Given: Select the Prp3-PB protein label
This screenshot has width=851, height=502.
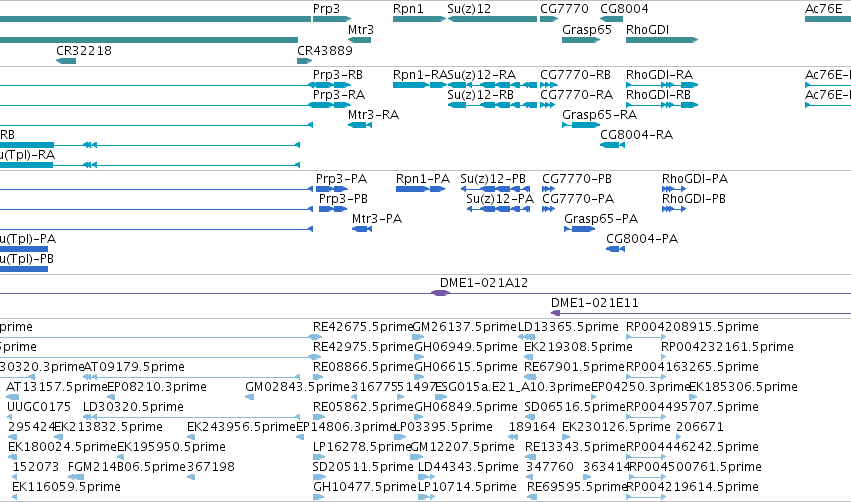Looking at the screenshot, I should pos(343,199).
